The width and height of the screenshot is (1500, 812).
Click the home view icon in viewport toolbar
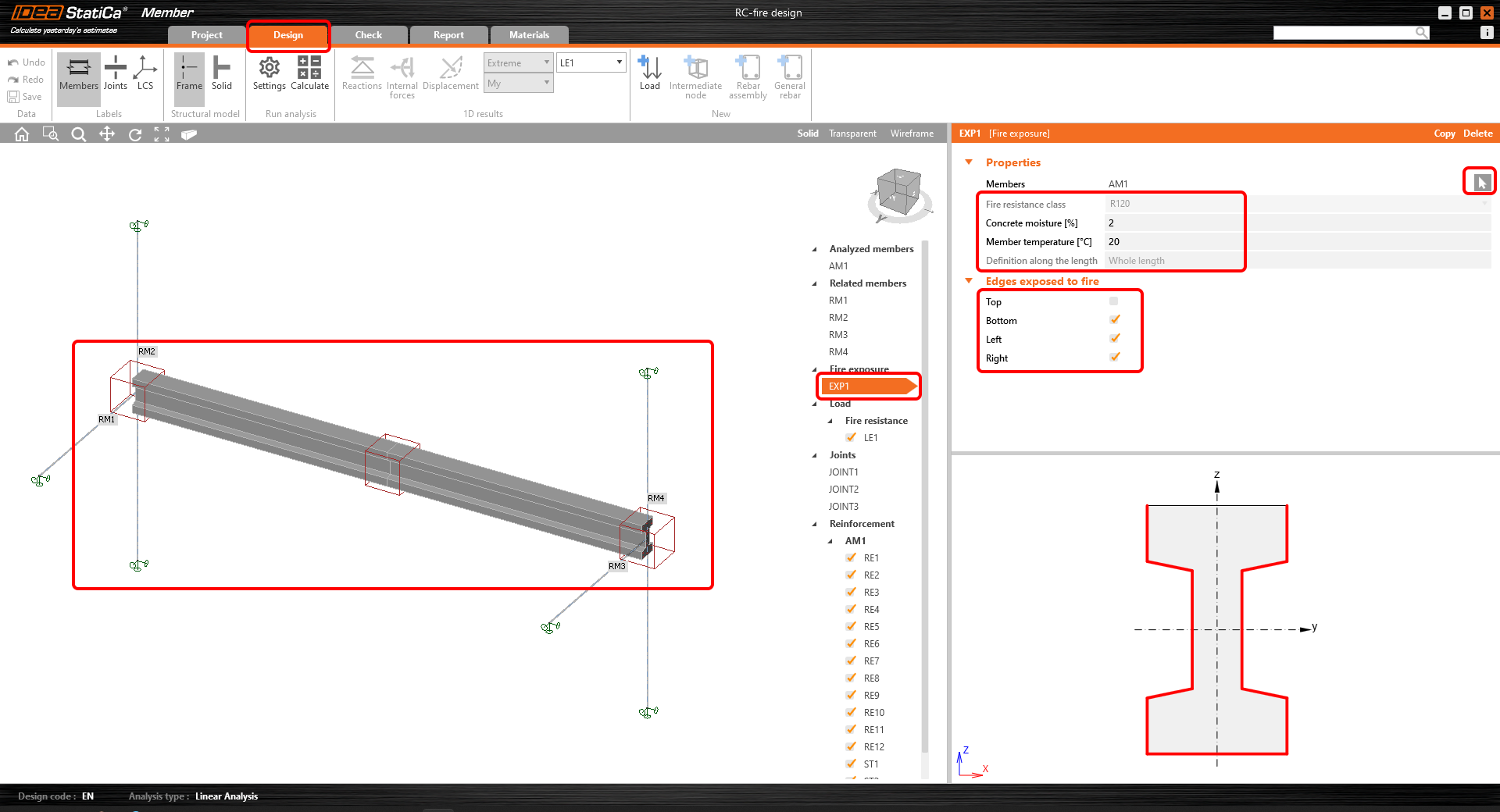tap(22, 134)
